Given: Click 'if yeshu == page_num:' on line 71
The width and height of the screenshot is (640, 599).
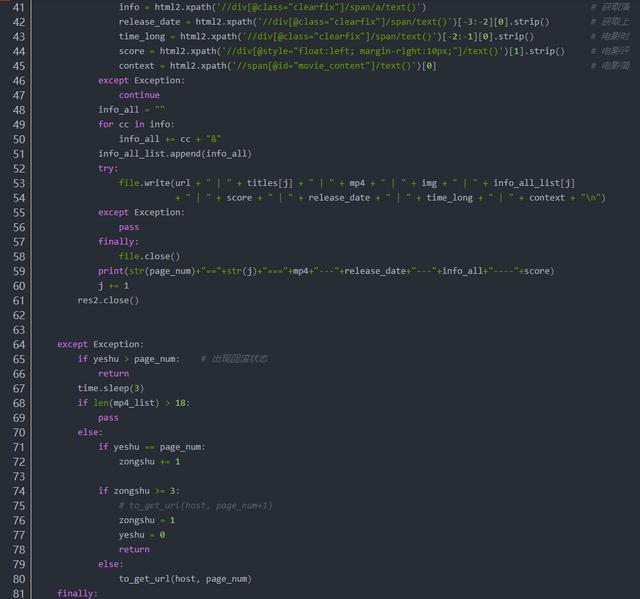Looking at the screenshot, I should pyautogui.click(x=152, y=447).
